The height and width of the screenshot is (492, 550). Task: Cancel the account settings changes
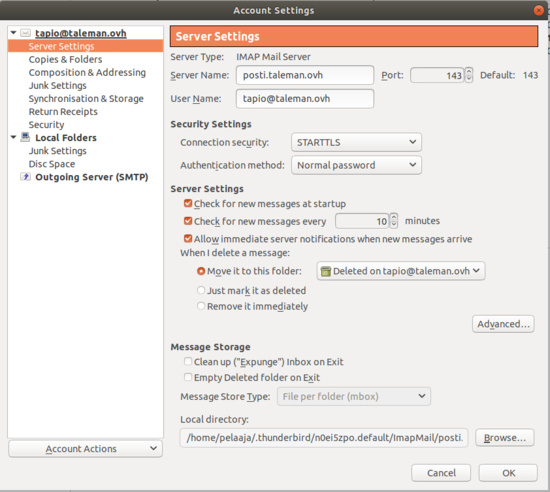pos(441,473)
